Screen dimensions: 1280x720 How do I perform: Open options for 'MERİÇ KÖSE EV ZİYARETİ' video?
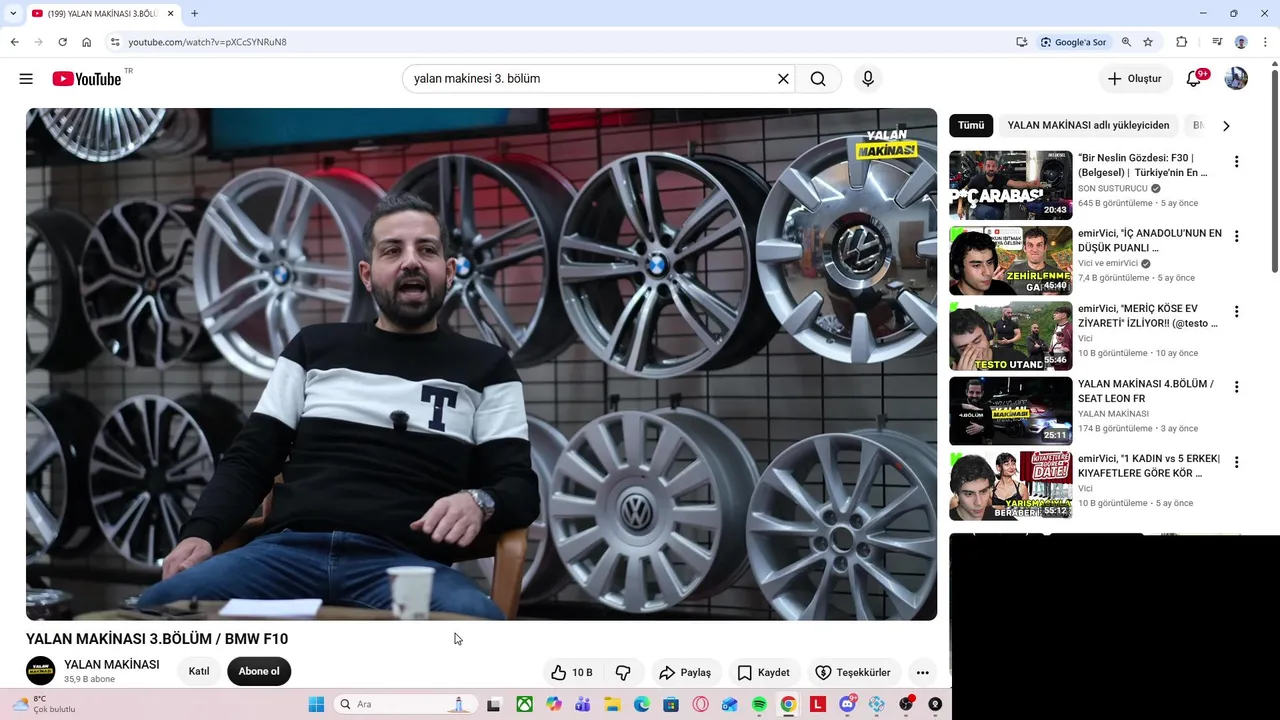(x=1237, y=312)
